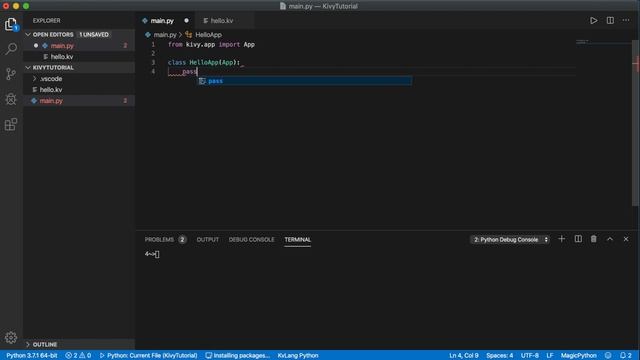This screenshot has height=360, width=640.
Task: Split the terminal panel
Action: 578,239
